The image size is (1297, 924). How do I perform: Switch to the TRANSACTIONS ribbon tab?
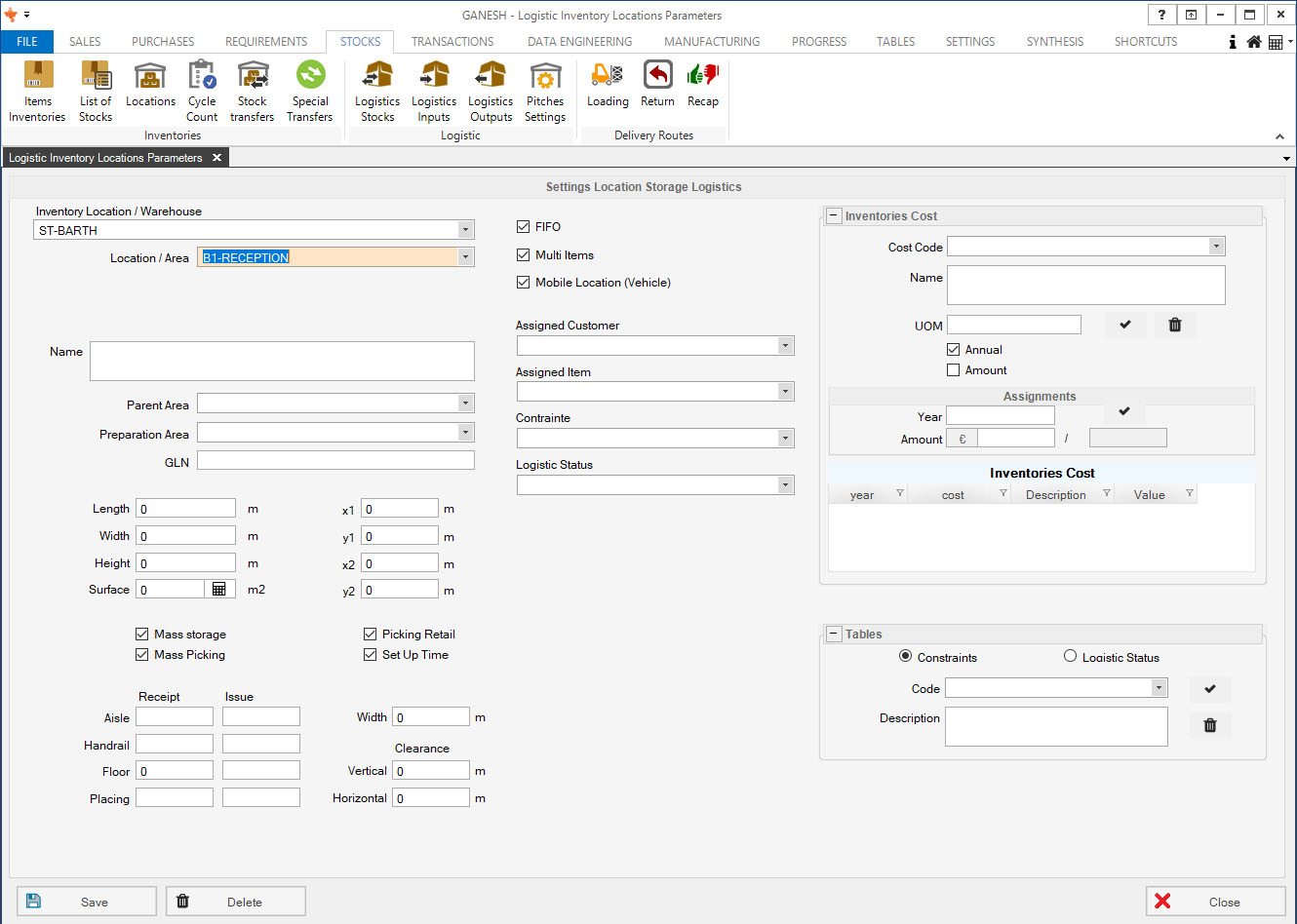click(x=452, y=42)
